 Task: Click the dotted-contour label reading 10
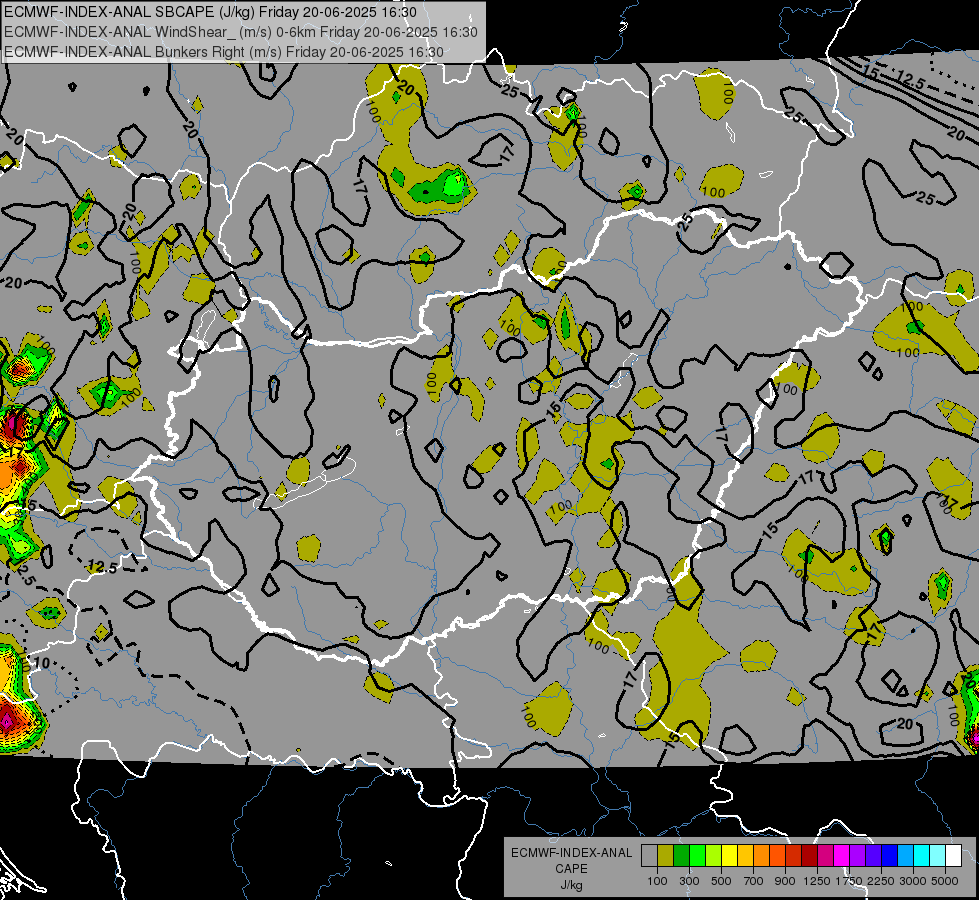(42, 663)
